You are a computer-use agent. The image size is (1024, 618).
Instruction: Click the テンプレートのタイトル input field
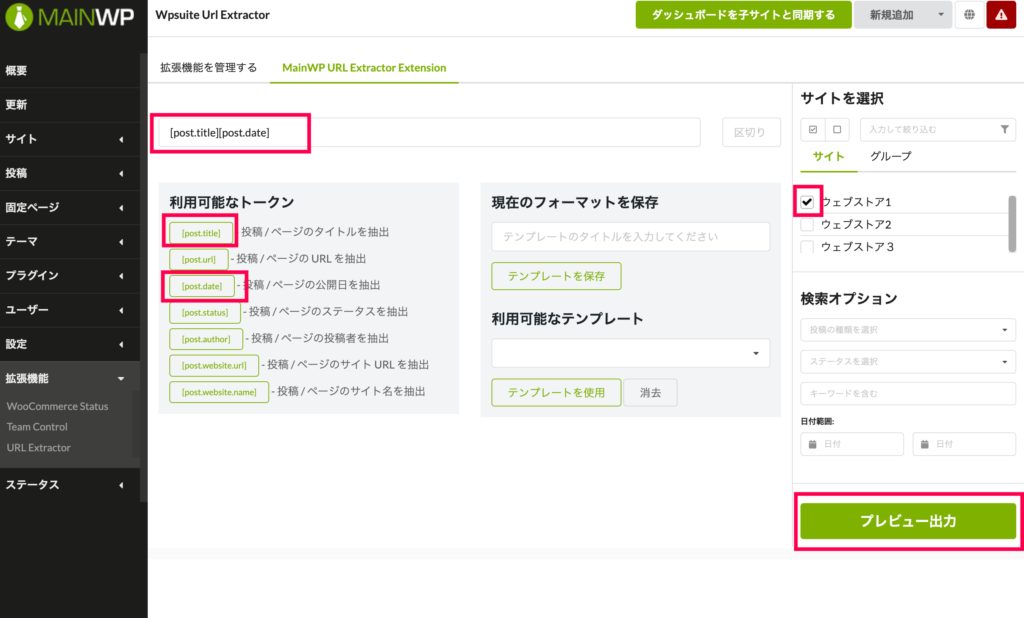pyautogui.click(x=630, y=236)
